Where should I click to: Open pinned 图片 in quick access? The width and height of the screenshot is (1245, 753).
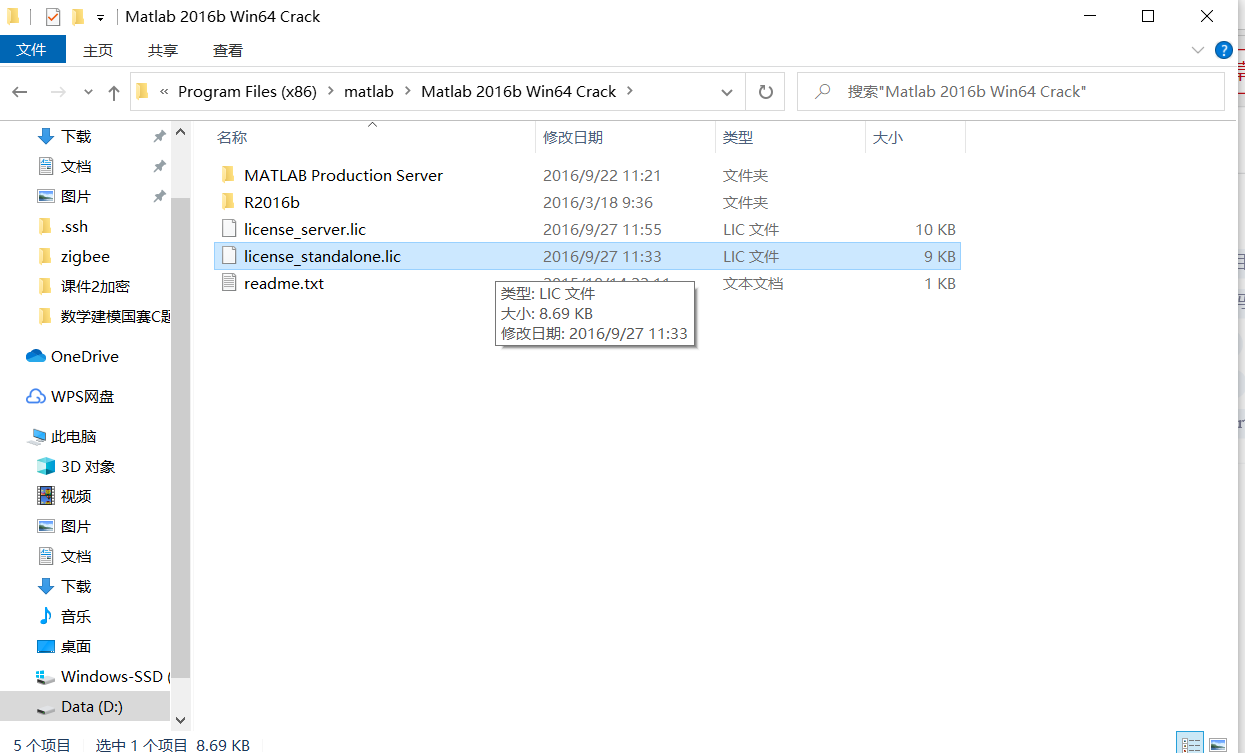click(76, 196)
